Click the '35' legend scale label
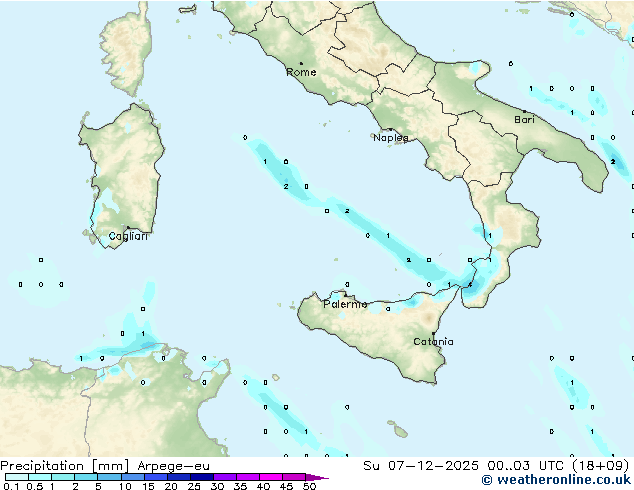The height and width of the screenshot is (490, 634). tap(240, 486)
